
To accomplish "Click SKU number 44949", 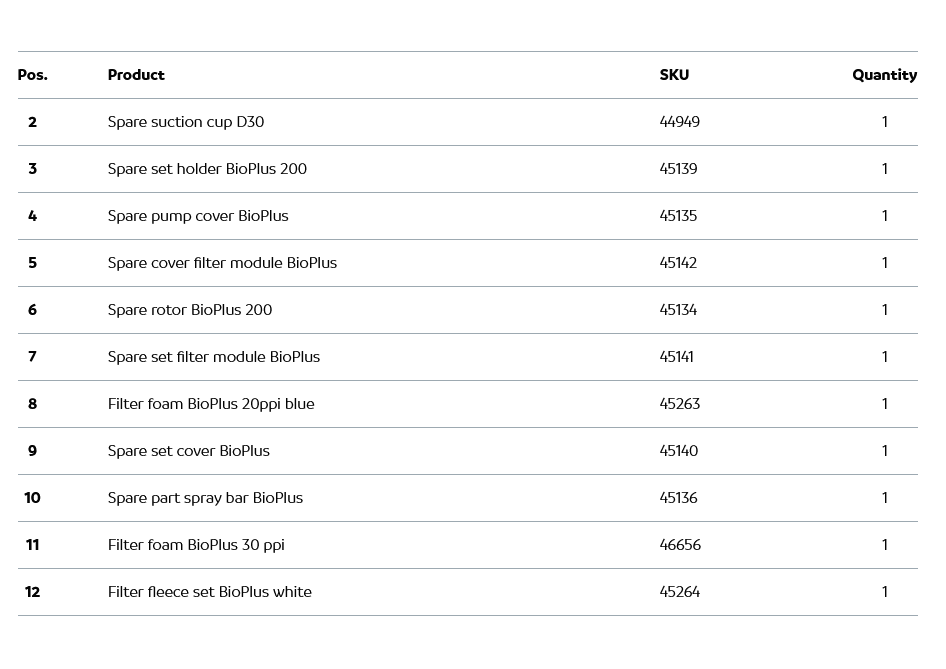I will click(679, 122).
